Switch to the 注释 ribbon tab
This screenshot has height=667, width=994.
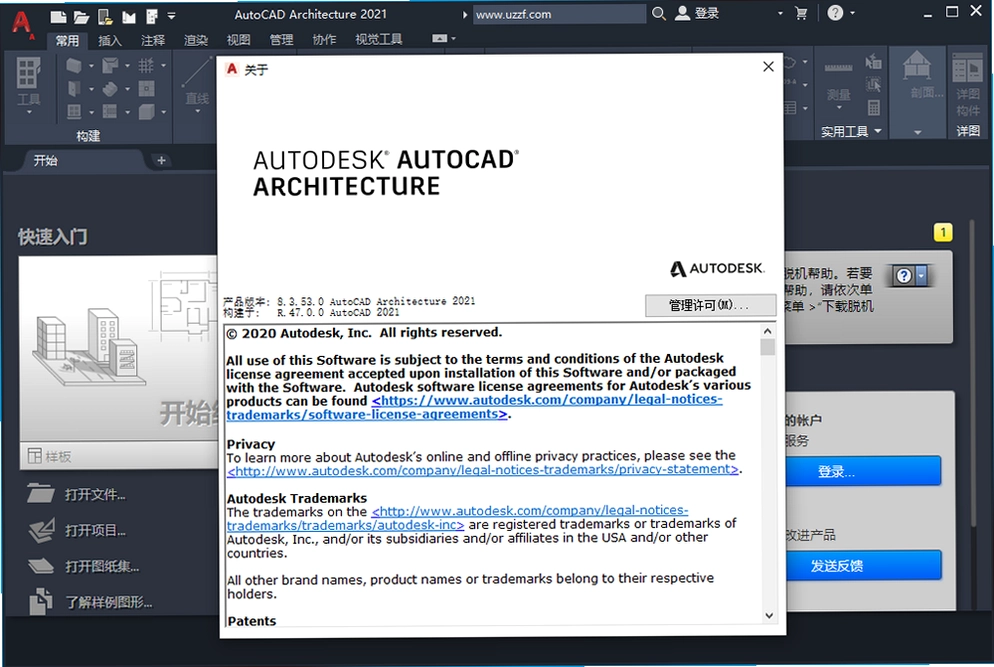coord(153,40)
